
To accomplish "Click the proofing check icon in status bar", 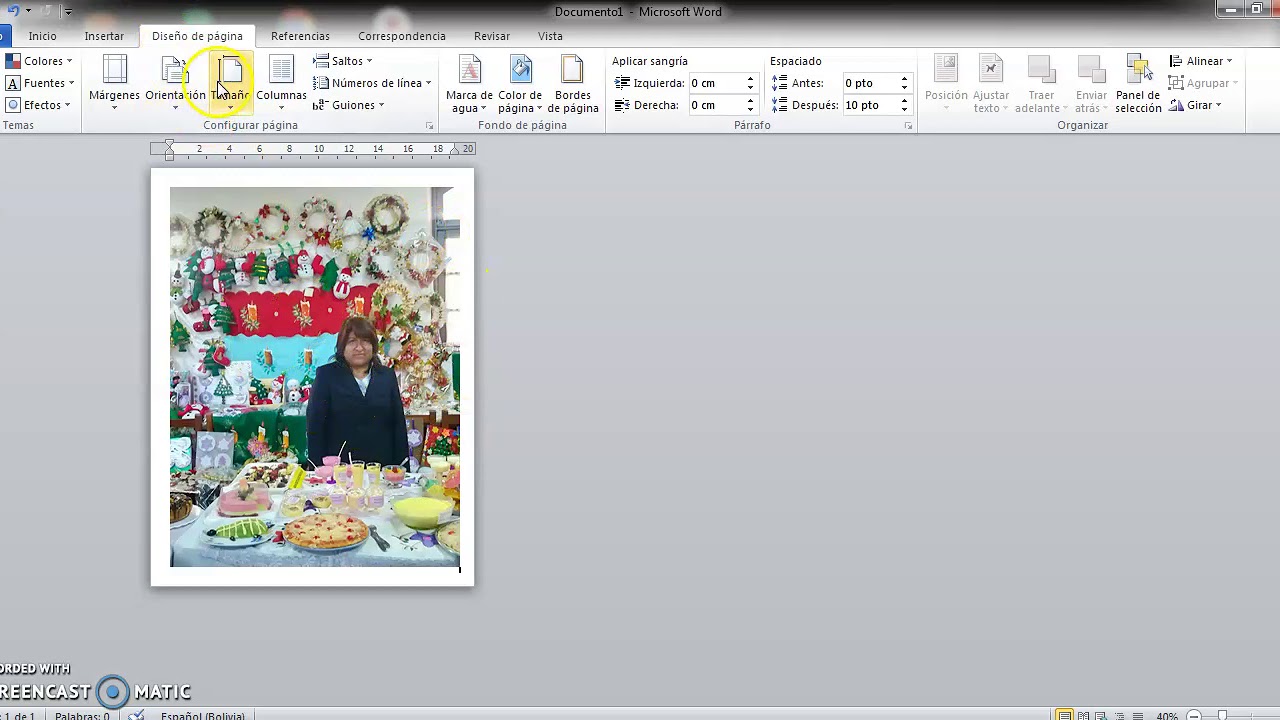I will 137,716.
